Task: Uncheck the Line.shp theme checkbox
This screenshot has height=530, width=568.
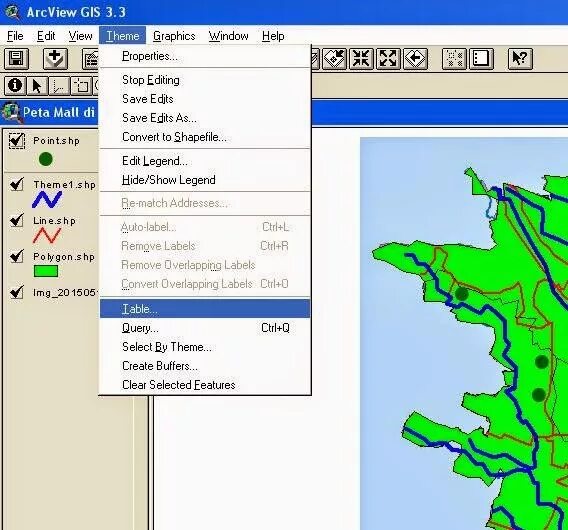Action: click(17, 220)
